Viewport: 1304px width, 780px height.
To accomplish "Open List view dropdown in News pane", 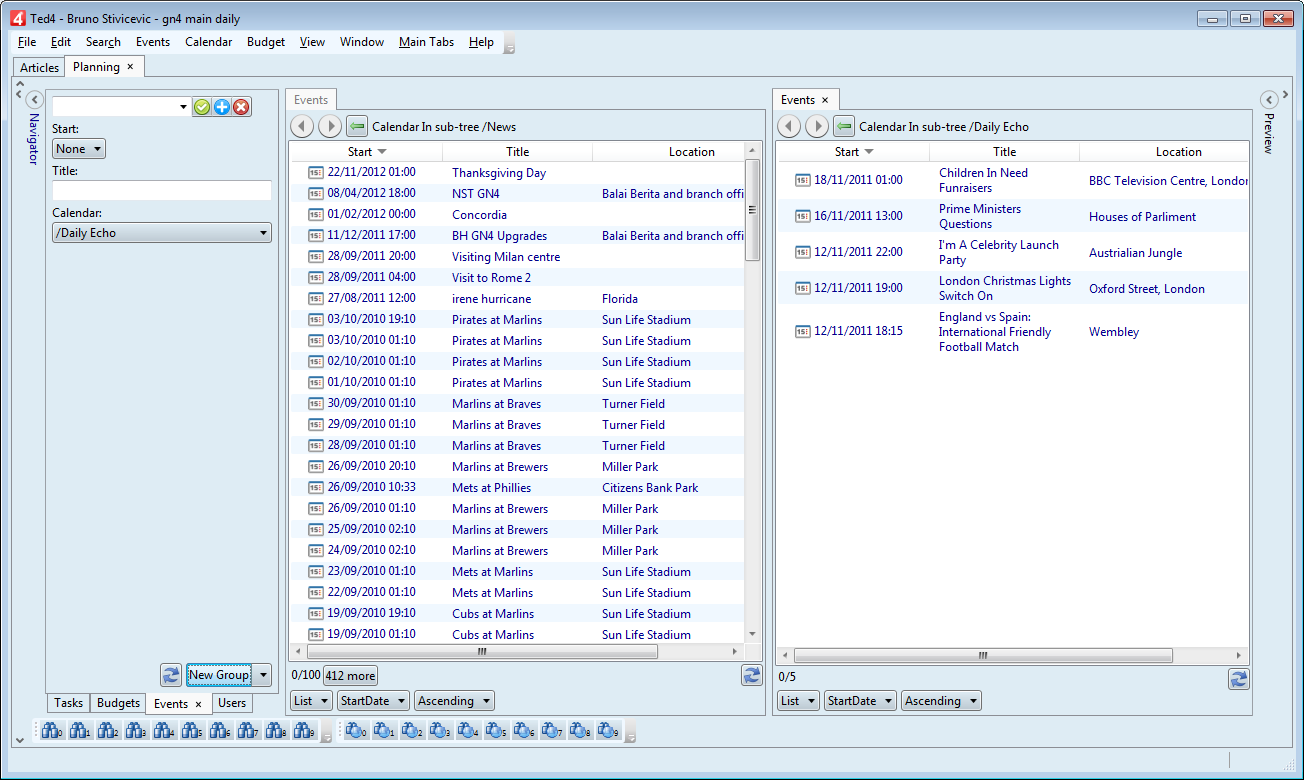I will pos(311,701).
